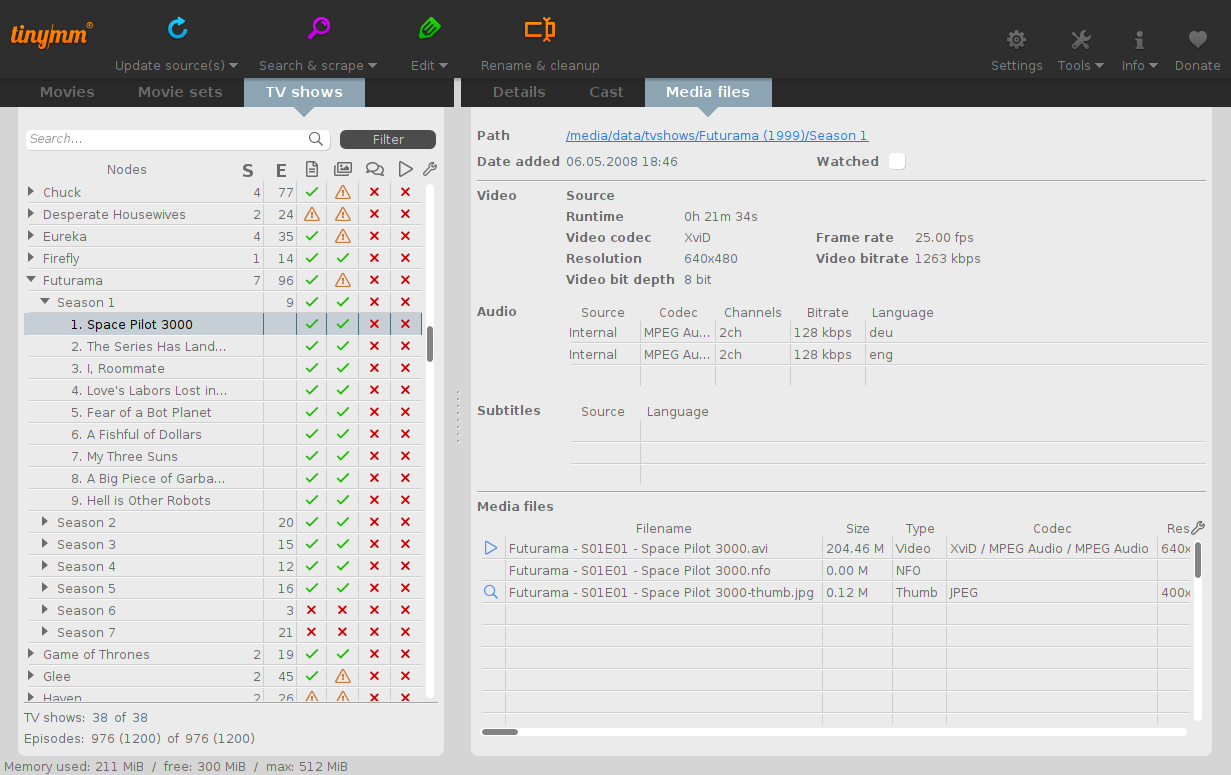
Task: Collapse Futurama Season 1
Action: click(x=45, y=302)
